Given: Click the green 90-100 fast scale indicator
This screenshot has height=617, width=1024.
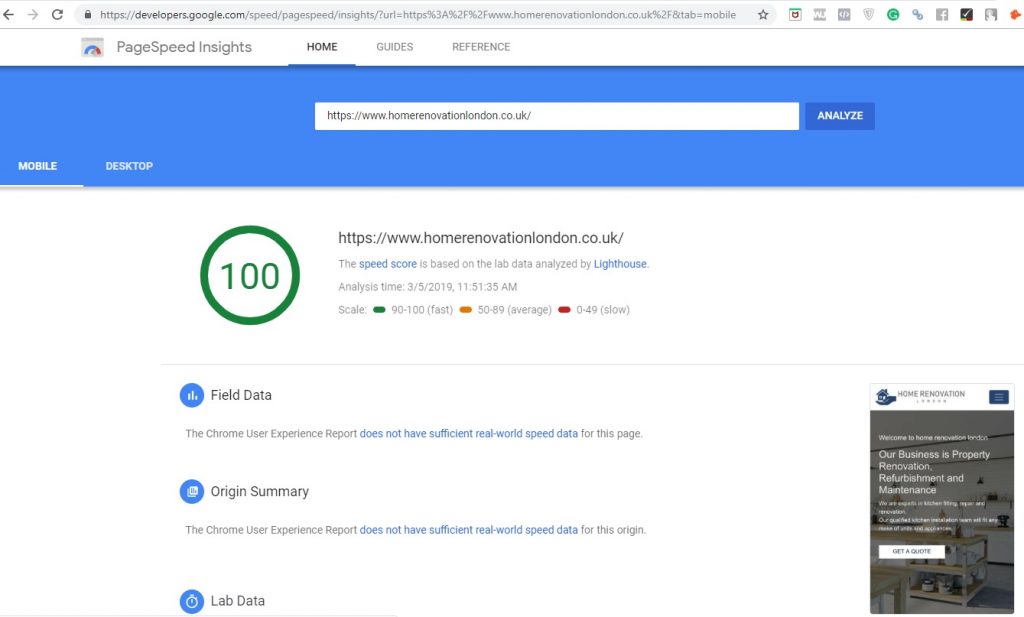Looking at the screenshot, I should (381, 310).
